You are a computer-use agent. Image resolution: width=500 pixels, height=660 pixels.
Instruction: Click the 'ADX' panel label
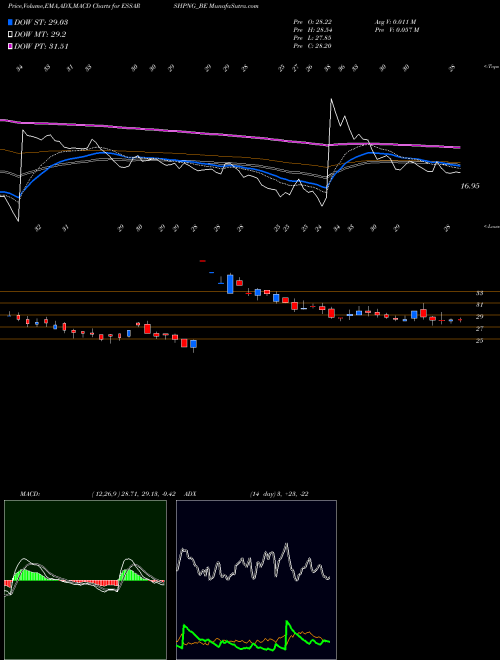click(190, 494)
